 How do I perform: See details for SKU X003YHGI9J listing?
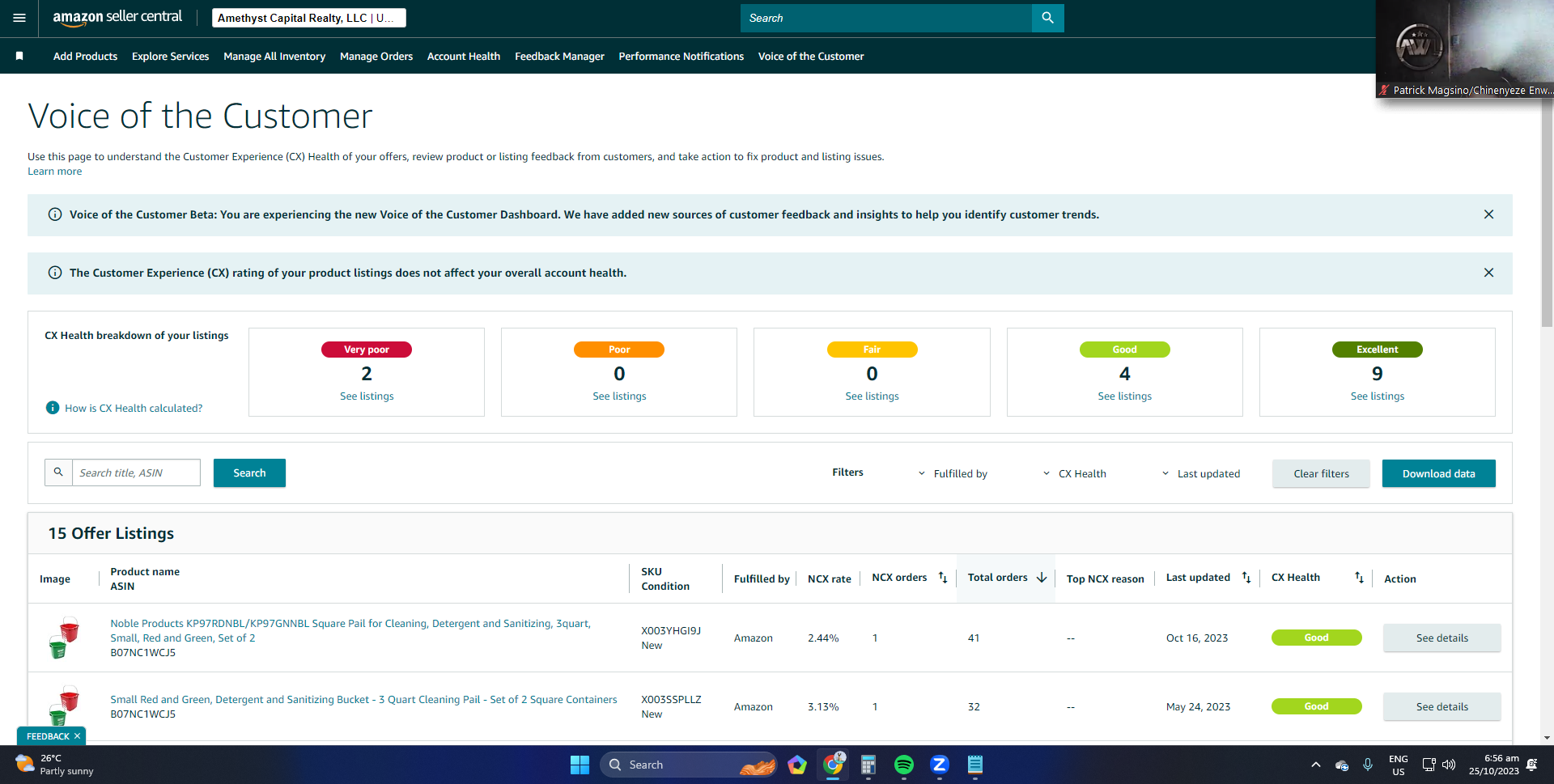1441,638
